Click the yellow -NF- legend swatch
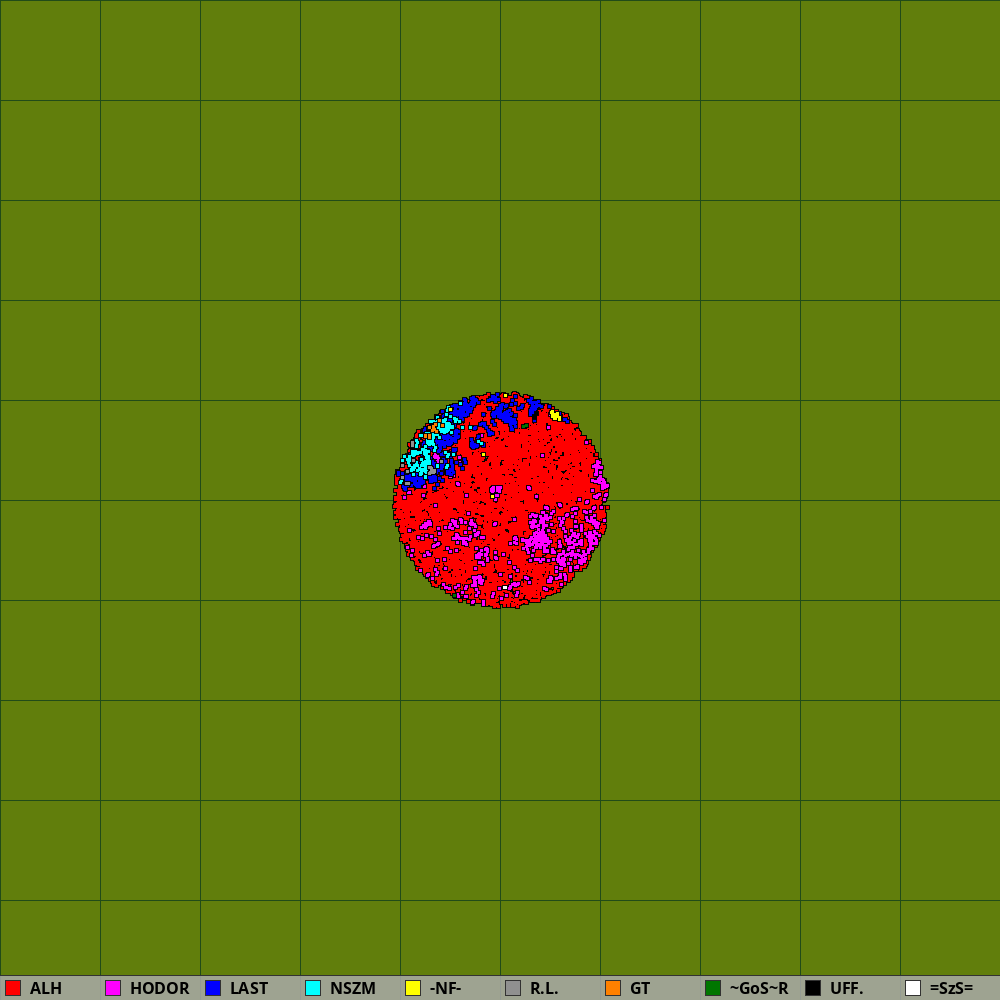This screenshot has width=1000, height=1000. (x=413, y=988)
